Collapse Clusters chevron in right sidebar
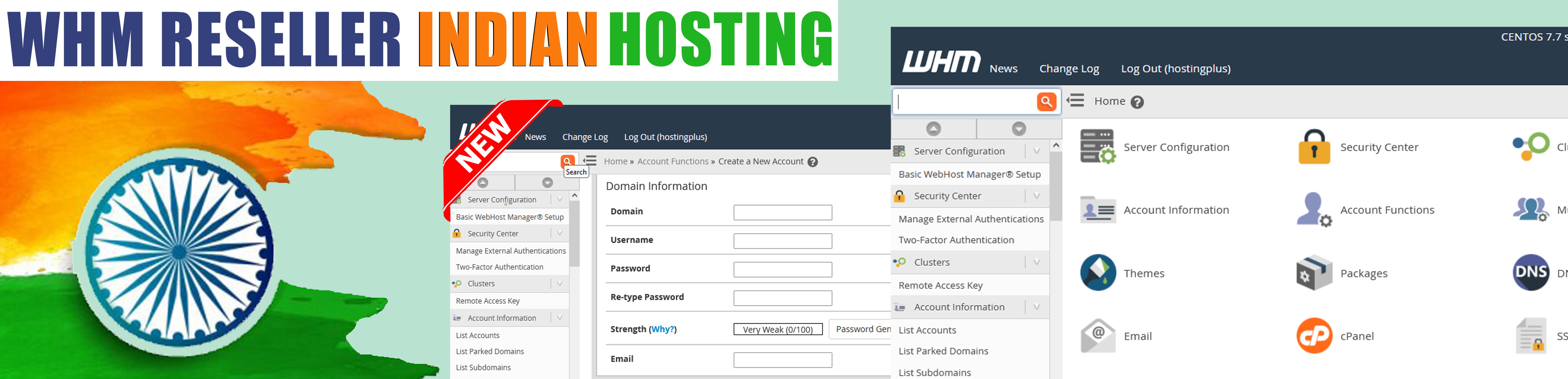Screen dimensions: 1568x379 [x=1037, y=262]
